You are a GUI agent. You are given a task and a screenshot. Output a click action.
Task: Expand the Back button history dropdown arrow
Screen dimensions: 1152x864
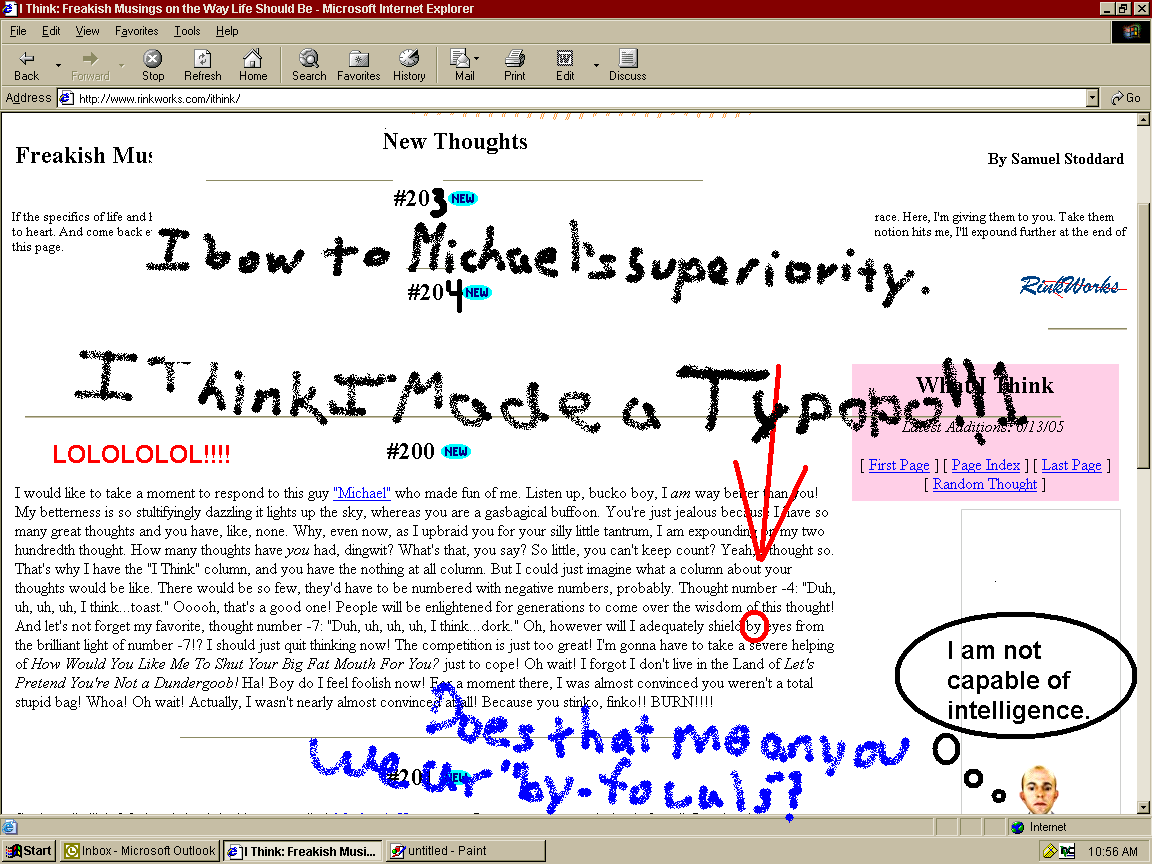[x=58, y=66]
